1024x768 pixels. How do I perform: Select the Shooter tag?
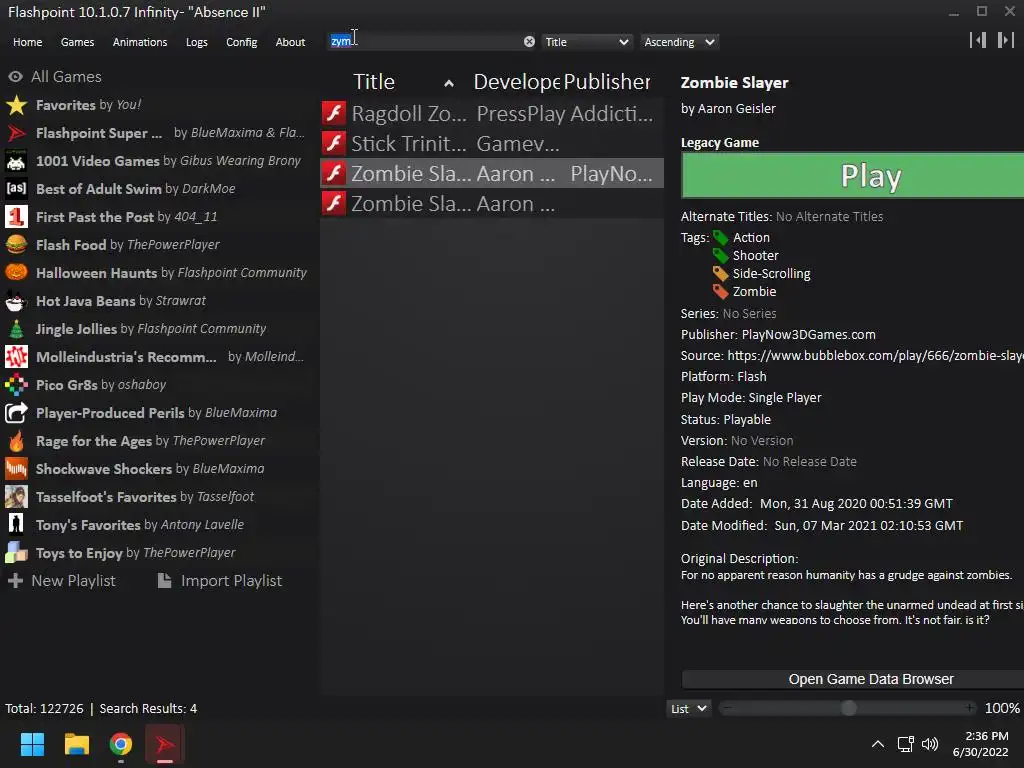[755, 255]
